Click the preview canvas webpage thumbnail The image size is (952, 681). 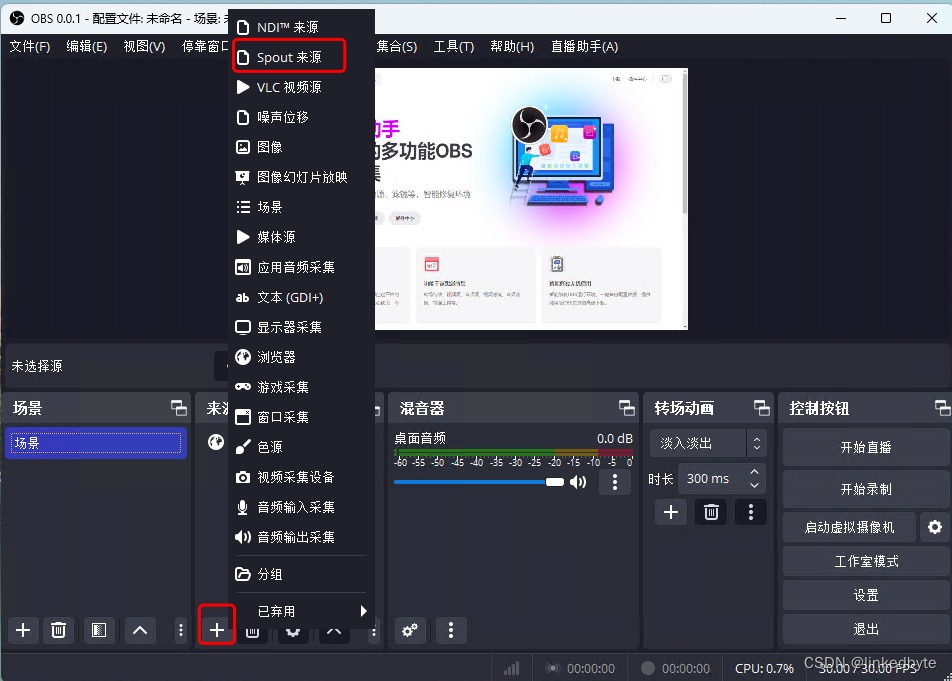tap(531, 199)
